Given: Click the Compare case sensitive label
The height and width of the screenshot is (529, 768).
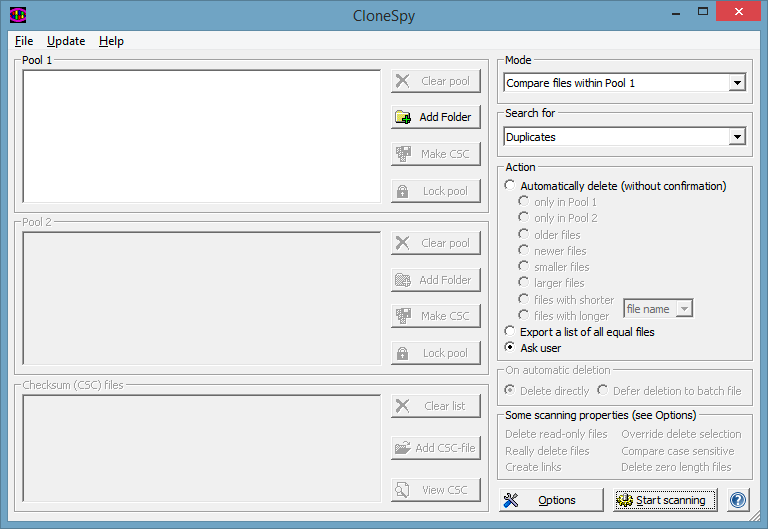Looking at the screenshot, I should [x=678, y=451].
